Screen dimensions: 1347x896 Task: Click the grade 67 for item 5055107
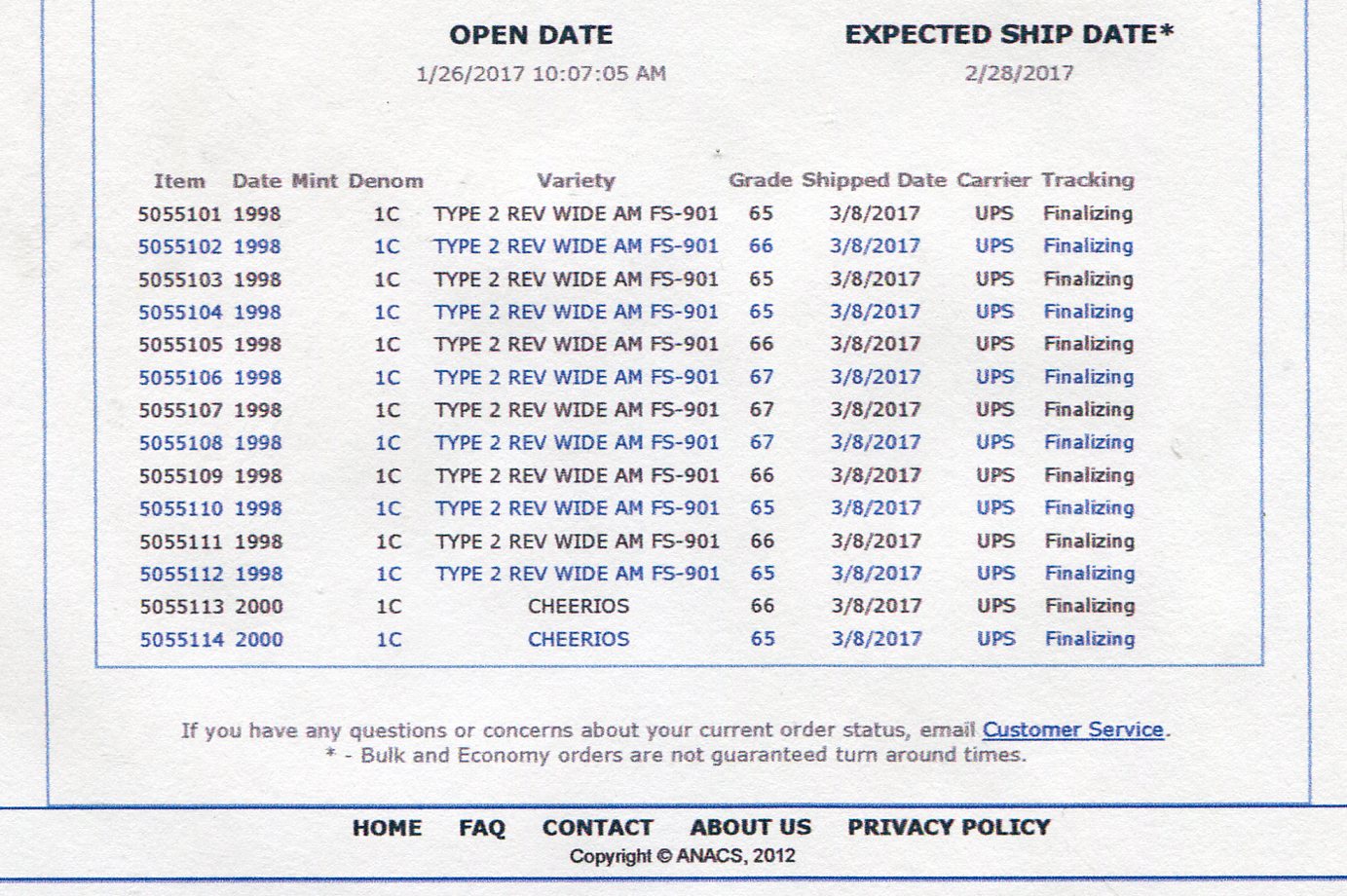tap(762, 410)
